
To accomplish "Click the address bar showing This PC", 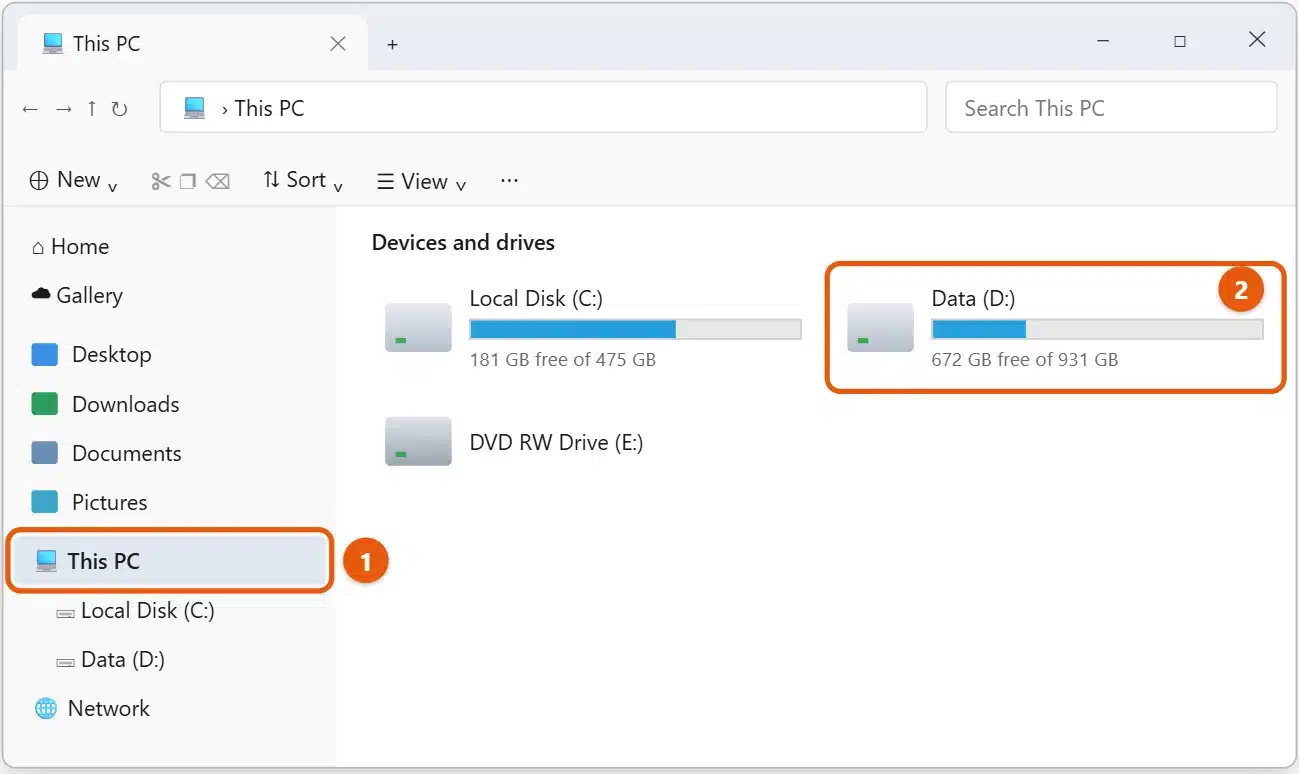I will point(543,107).
